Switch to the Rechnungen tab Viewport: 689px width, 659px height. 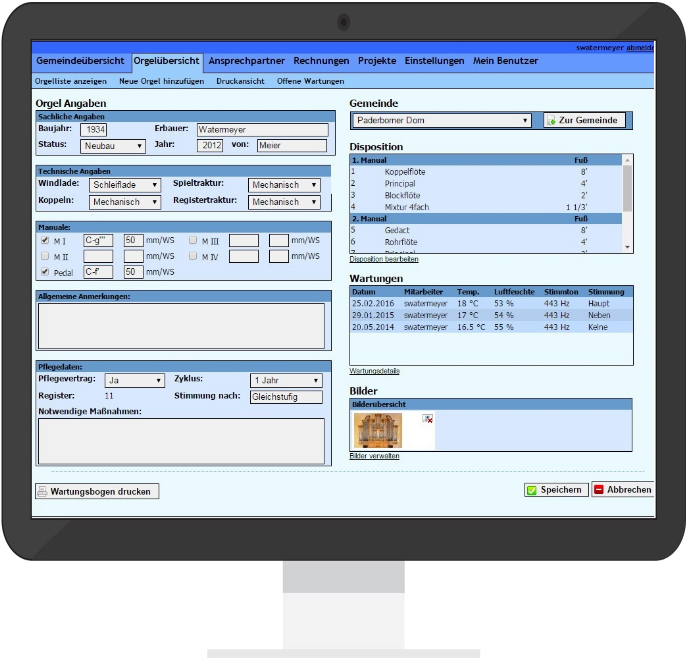pyautogui.click(x=321, y=61)
